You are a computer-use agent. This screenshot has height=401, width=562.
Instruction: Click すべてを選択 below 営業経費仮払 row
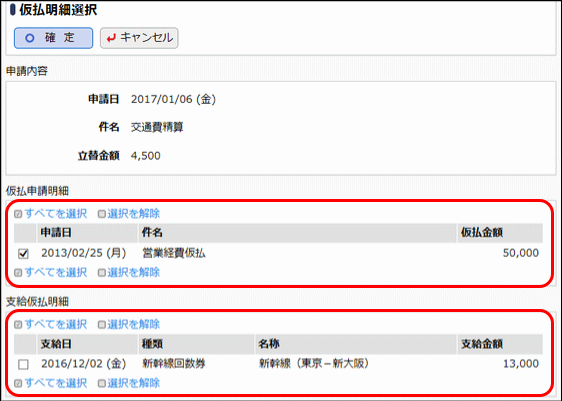(x=56, y=273)
